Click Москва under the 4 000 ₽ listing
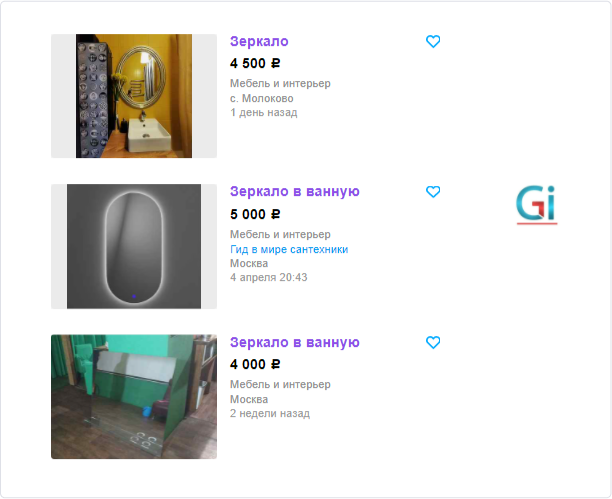Viewport: 612px width, 499px height. (x=249, y=399)
